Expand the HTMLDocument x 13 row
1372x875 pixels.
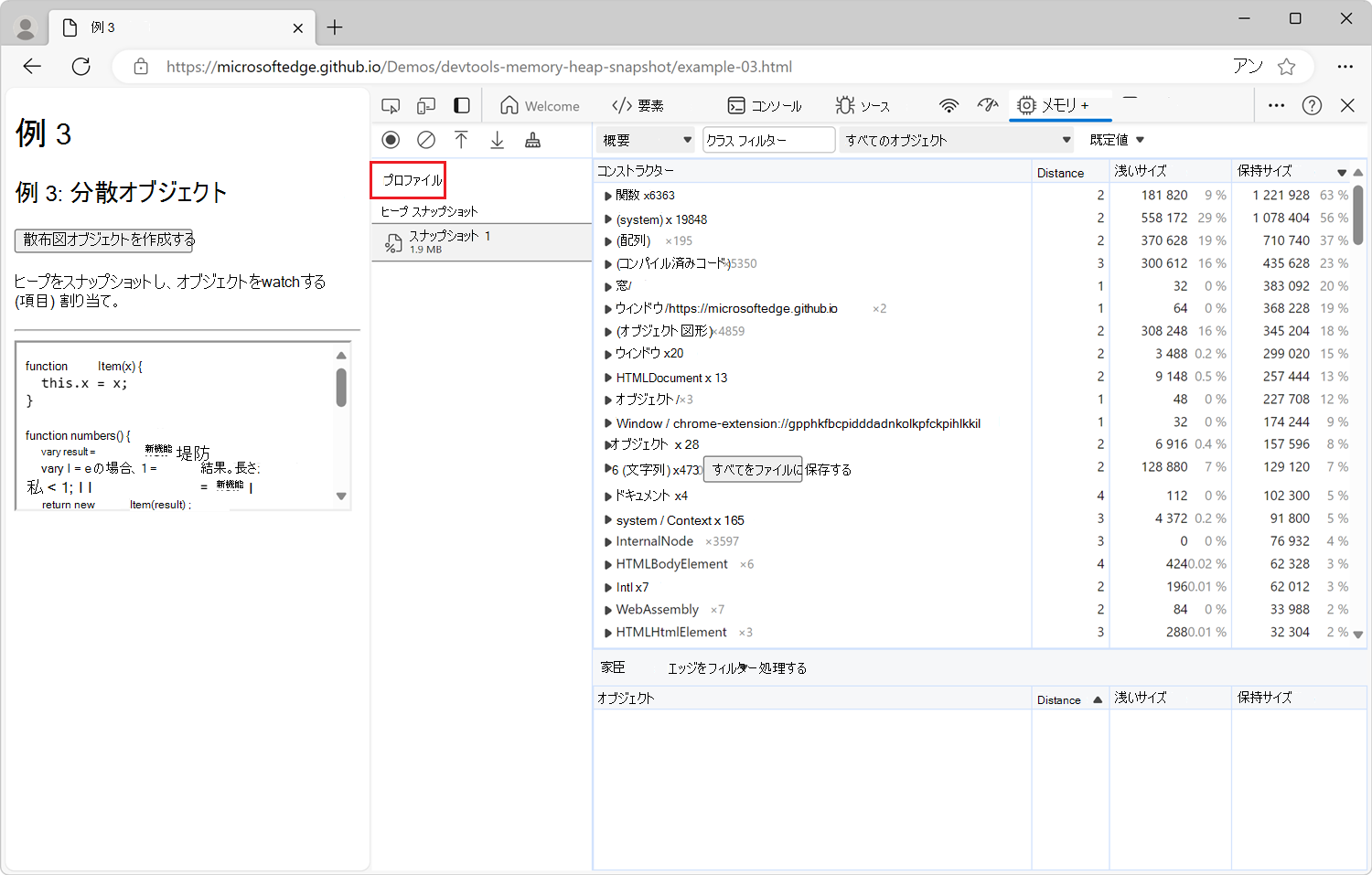coord(607,378)
